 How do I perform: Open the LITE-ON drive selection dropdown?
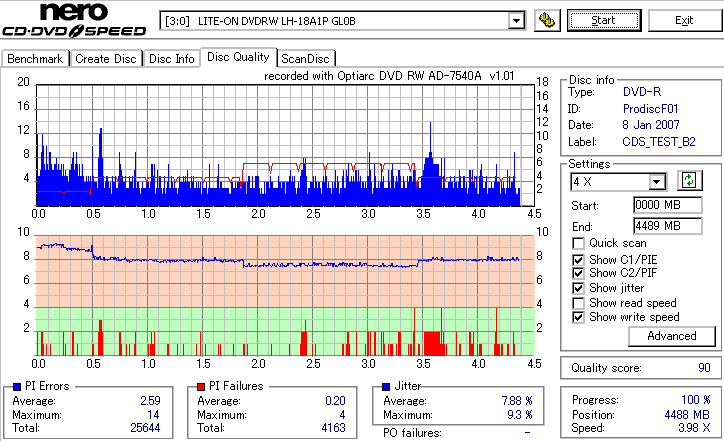pyautogui.click(x=516, y=21)
